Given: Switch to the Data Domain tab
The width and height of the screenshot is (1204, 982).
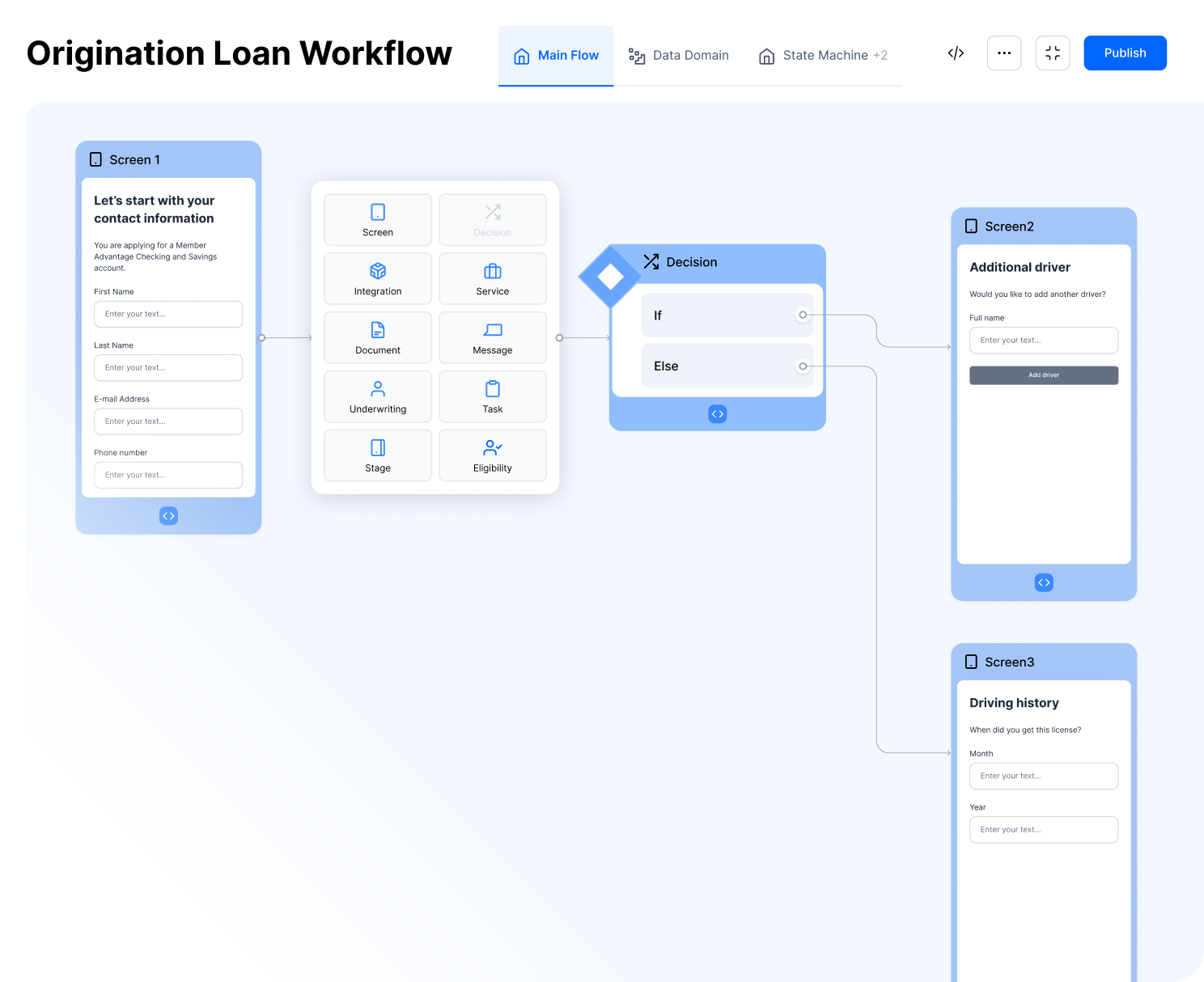Looking at the screenshot, I should pyautogui.click(x=691, y=55).
